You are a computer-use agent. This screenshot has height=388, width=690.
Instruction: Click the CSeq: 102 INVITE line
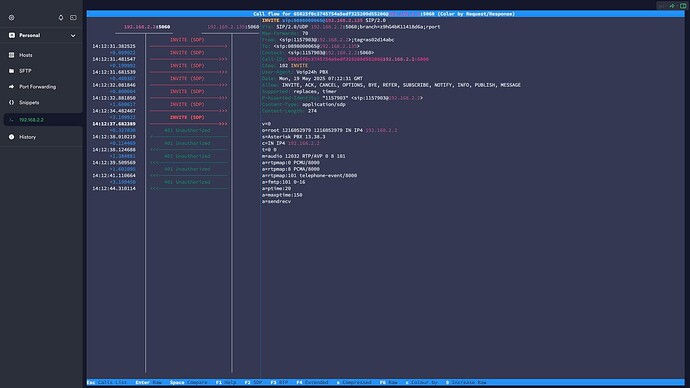pyautogui.click(x=285, y=66)
